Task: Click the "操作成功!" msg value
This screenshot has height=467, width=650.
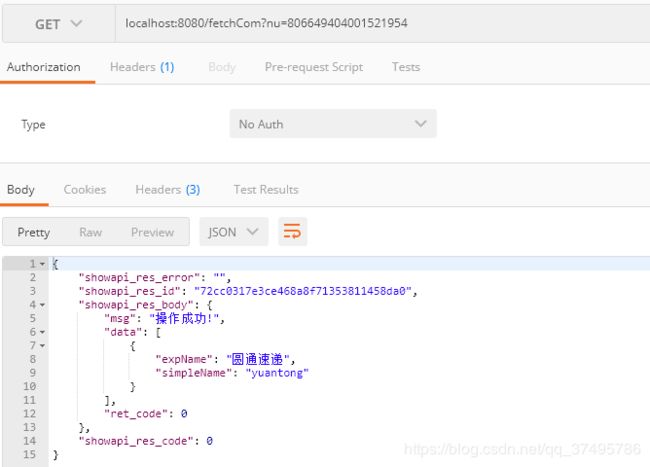Action: (x=184, y=318)
